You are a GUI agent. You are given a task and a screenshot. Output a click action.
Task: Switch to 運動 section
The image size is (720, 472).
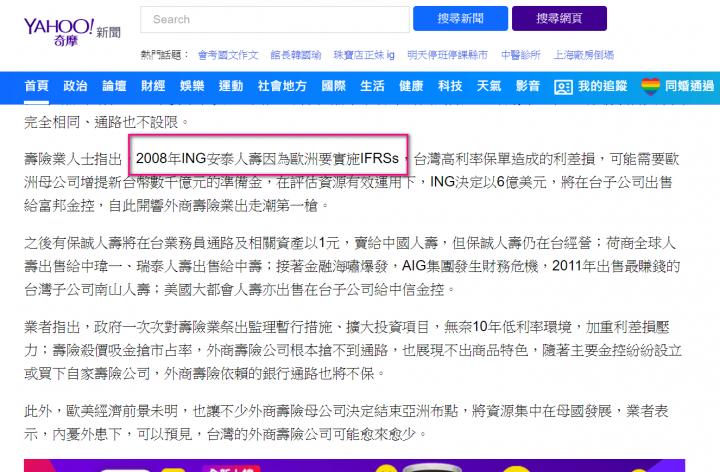pyautogui.click(x=231, y=86)
